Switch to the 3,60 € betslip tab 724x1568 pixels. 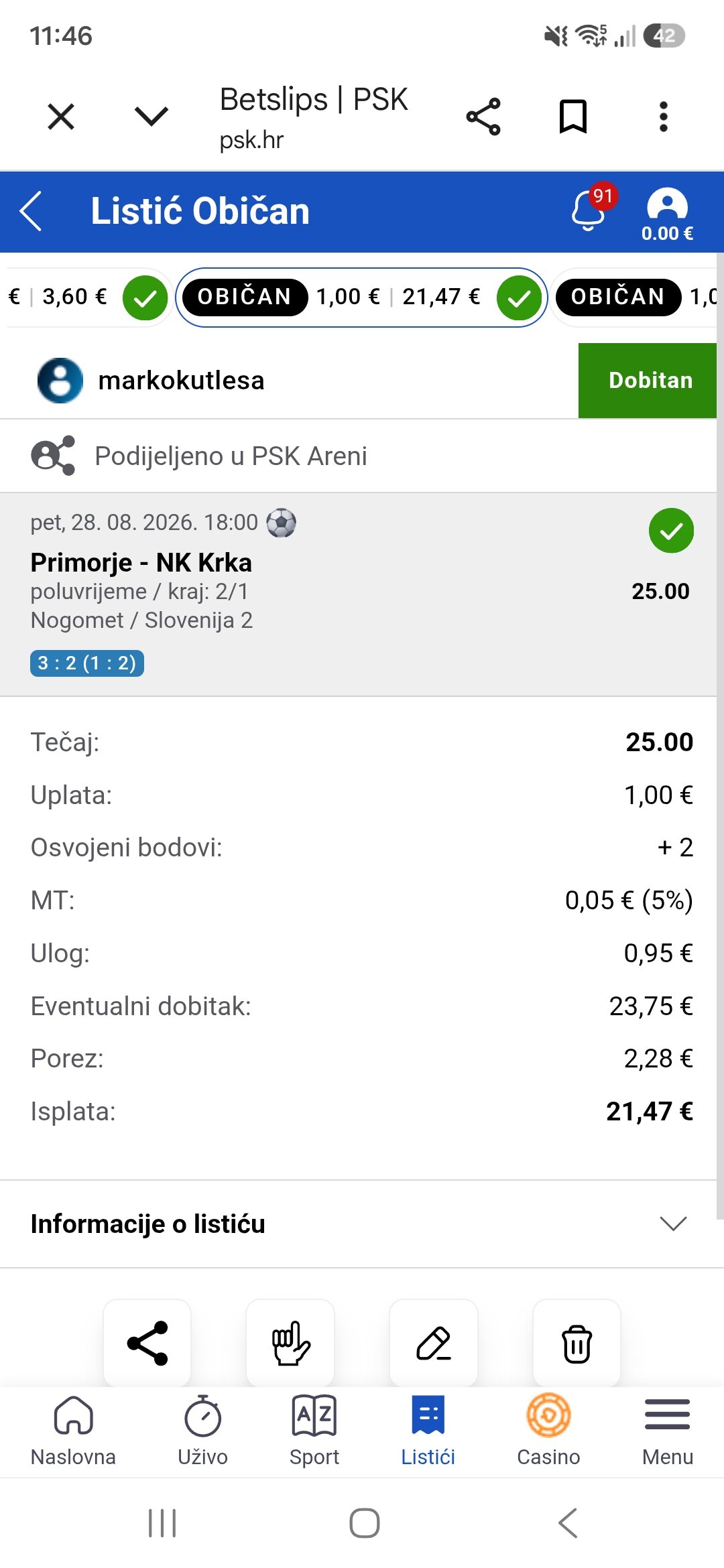click(x=87, y=297)
